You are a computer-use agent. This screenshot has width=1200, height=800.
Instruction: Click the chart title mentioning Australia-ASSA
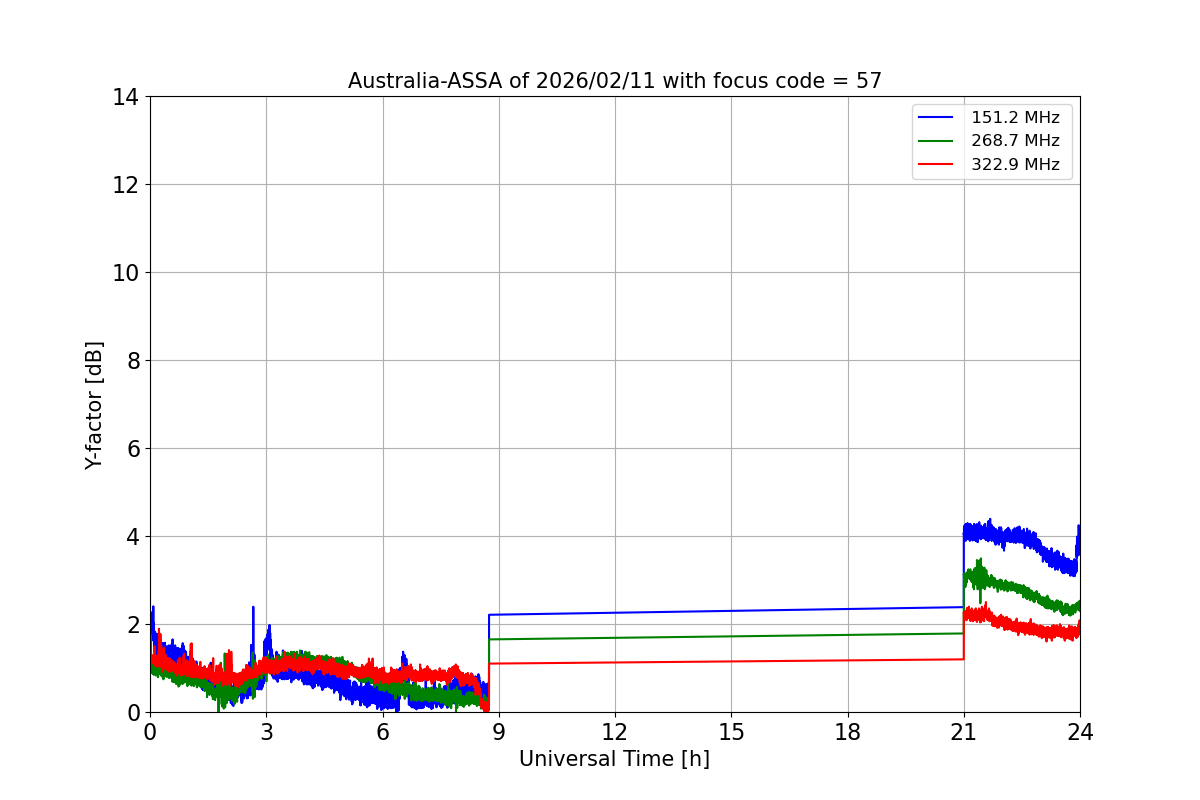pyautogui.click(x=615, y=81)
